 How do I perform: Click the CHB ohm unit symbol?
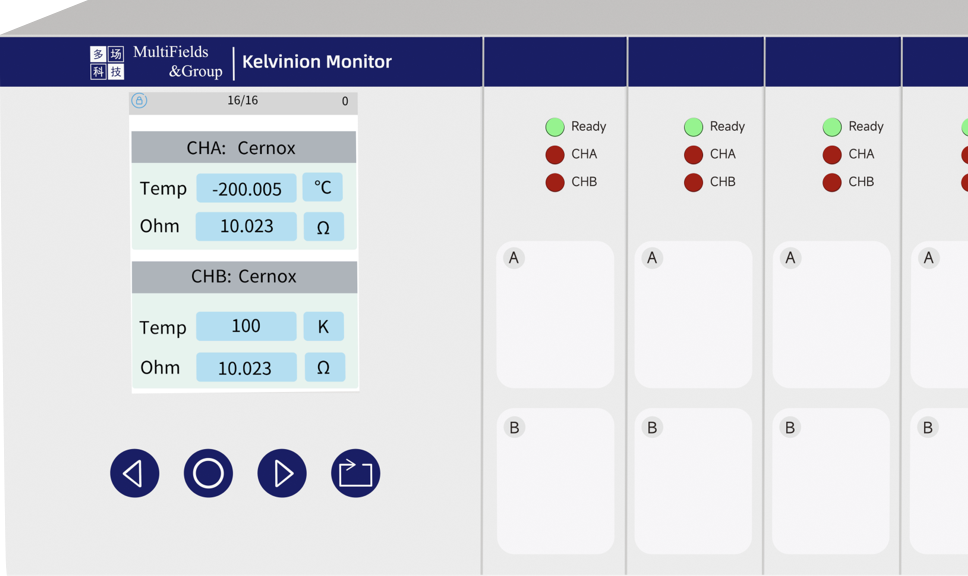323,367
